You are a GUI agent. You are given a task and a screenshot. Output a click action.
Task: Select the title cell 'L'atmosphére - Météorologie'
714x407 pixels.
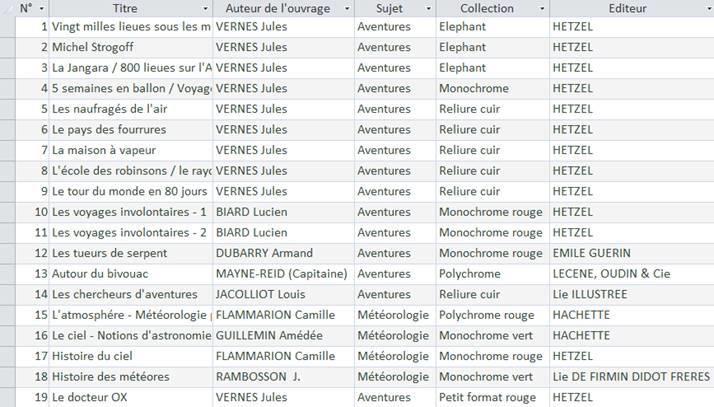[131, 315]
